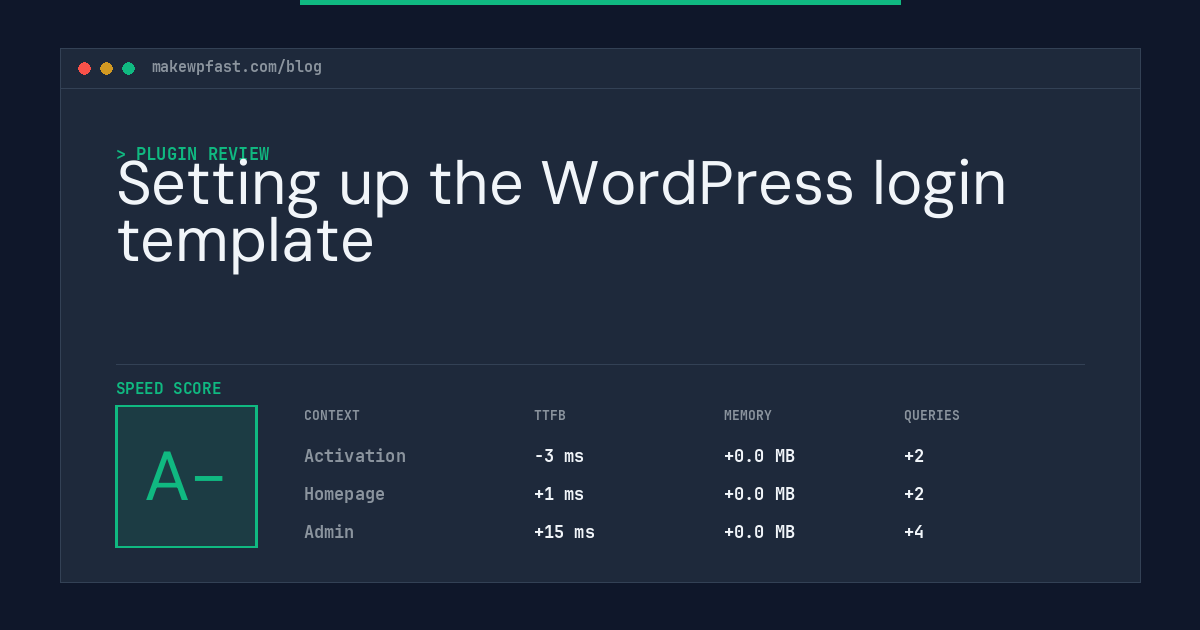Click the Activation memory value '+0.0 MB'
This screenshot has width=1200, height=630.
click(759, 456)
